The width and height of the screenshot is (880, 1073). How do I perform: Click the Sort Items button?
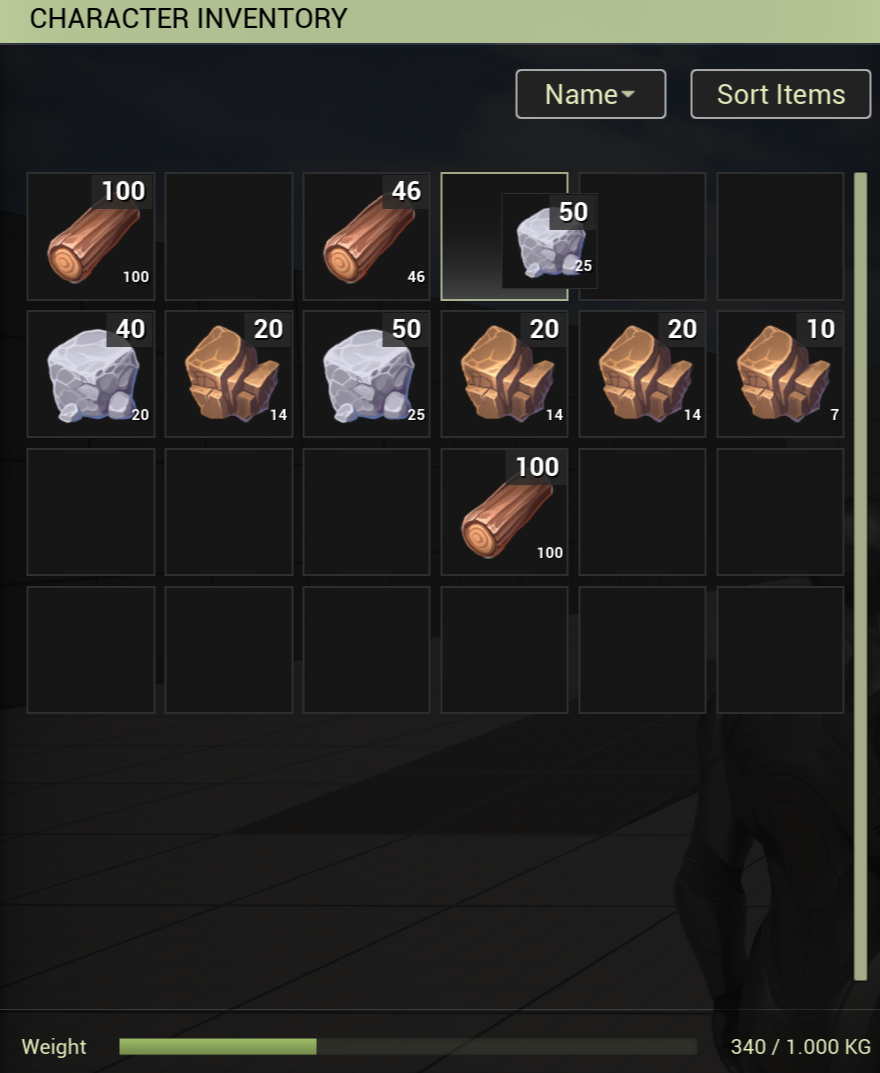tap(781, 94)
